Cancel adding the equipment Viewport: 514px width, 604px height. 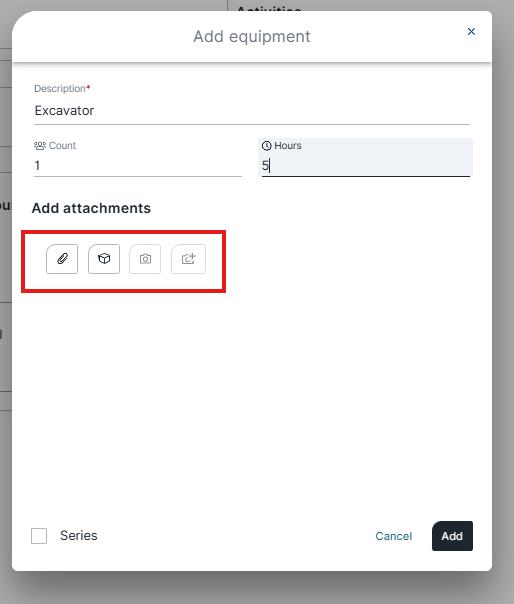click(393, 536)
